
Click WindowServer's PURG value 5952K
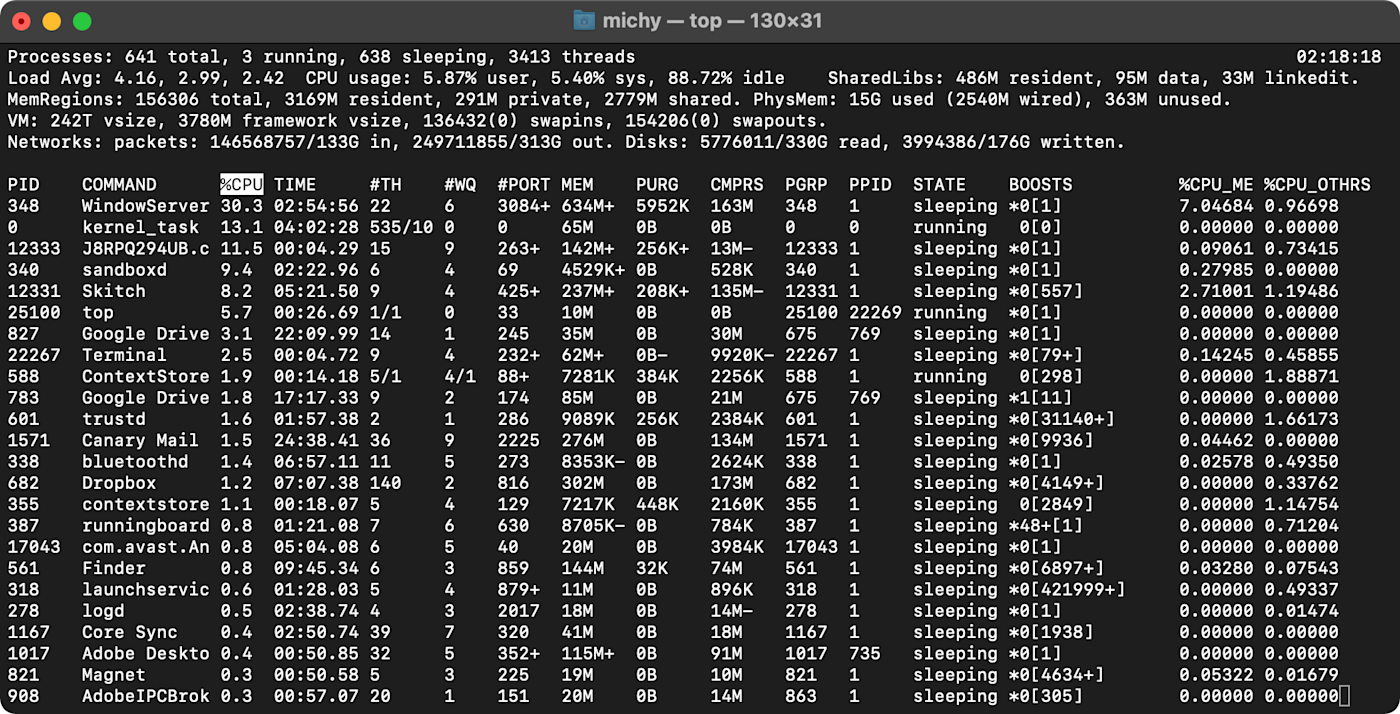pyautogui.click(x=662, y=206)
